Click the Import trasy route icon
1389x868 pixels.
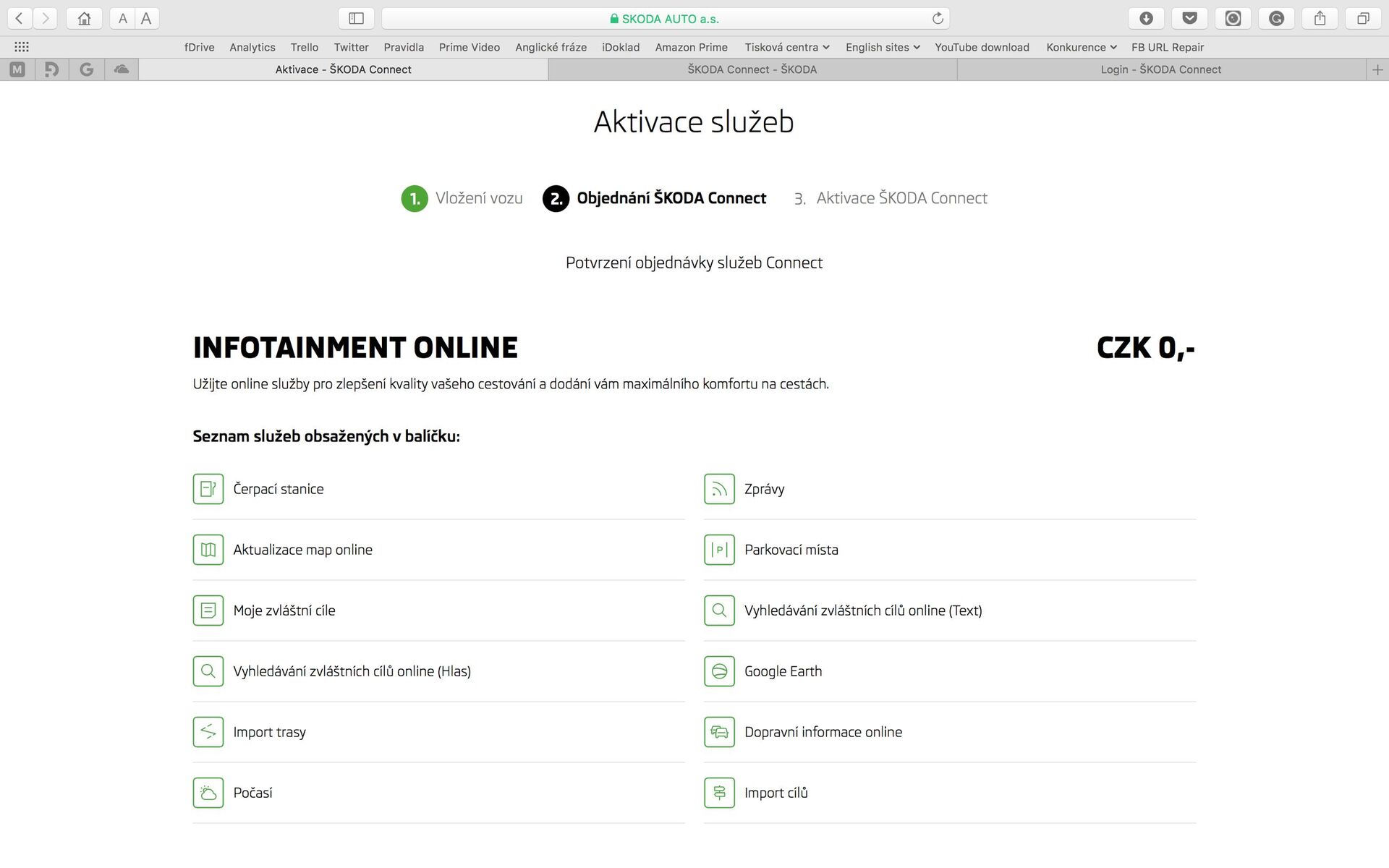pyautogui.click(x=208, y=732)
